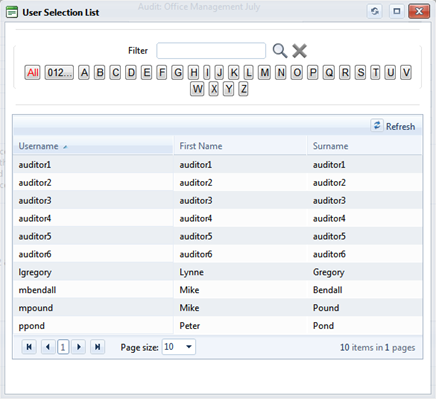Filter usernames starting with P
Image resolution: width=436 pixels, height=399 pixels.
313,72
